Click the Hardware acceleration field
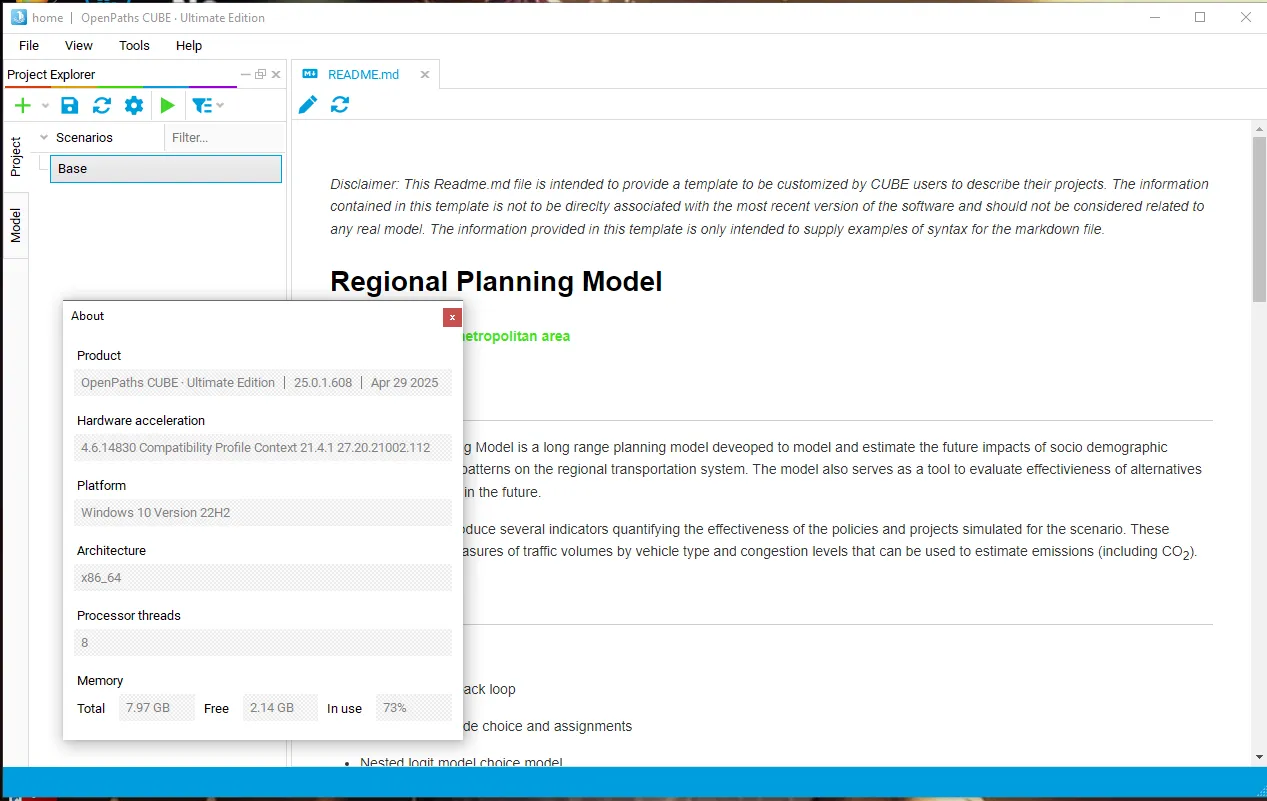 pos(264,448)
